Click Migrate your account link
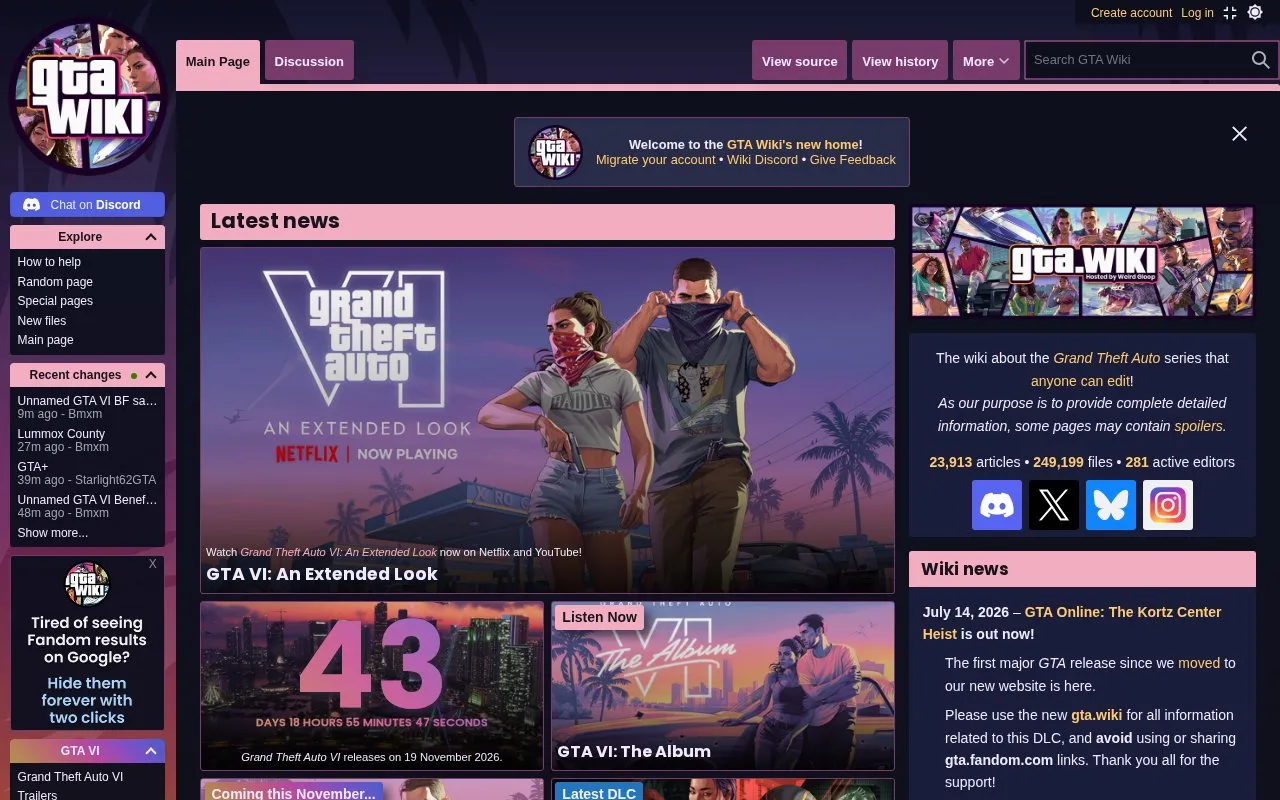The image size is (1280, 800). tap(656, 160)
